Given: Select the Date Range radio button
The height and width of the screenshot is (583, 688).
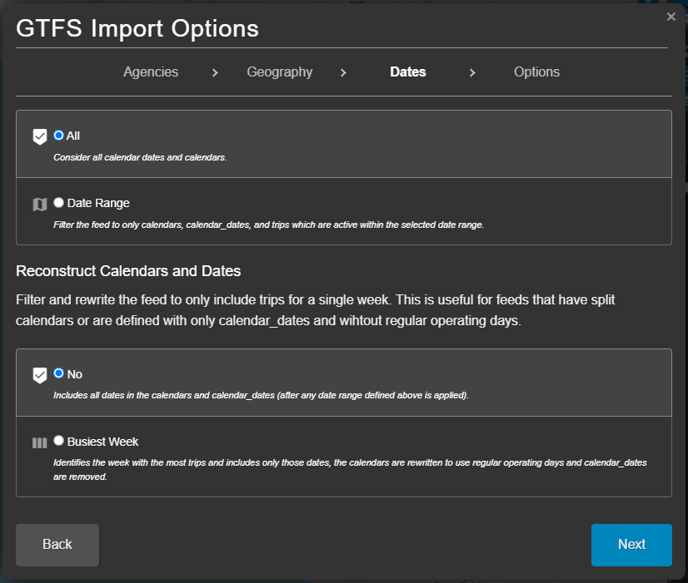Looking at the screenshot, I should point(58,202).
